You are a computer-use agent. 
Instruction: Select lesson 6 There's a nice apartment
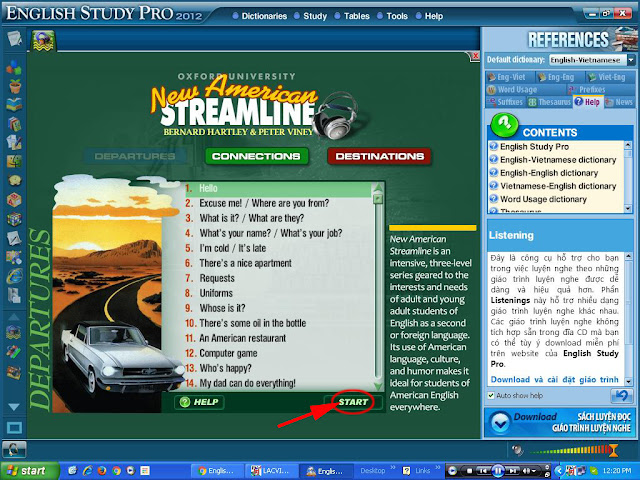click(x=278, y=263)
